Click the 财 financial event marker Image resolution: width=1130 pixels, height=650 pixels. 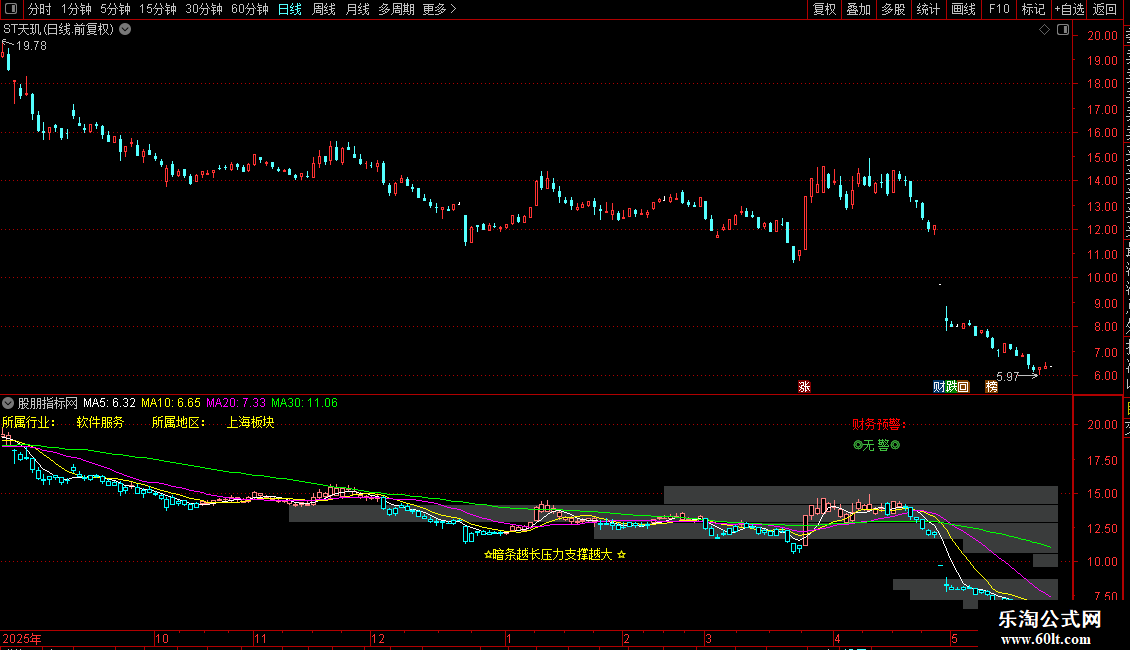(x=938, y=387)
